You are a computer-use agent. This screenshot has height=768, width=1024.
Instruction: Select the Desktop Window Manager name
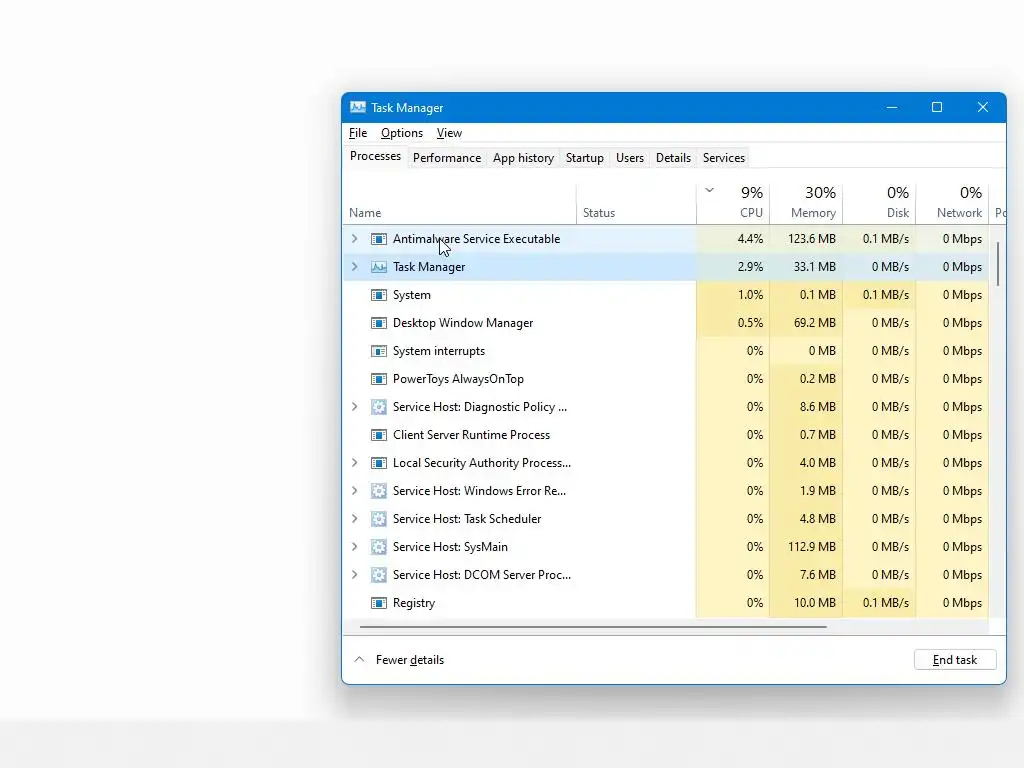pyautogui.click(x=463, y=323)
